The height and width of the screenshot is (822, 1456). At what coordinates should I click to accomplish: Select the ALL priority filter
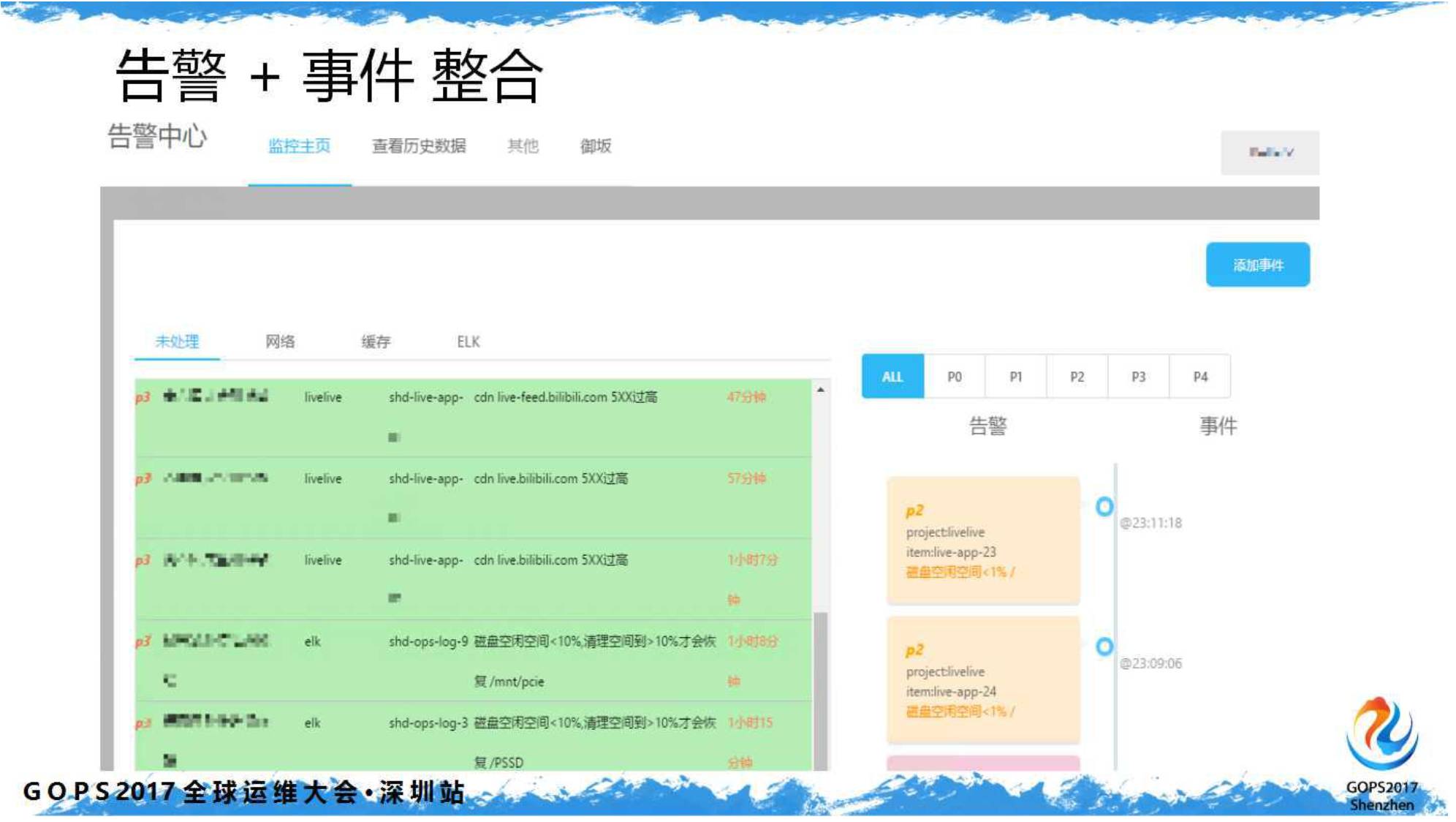click(x=892, y=377)
